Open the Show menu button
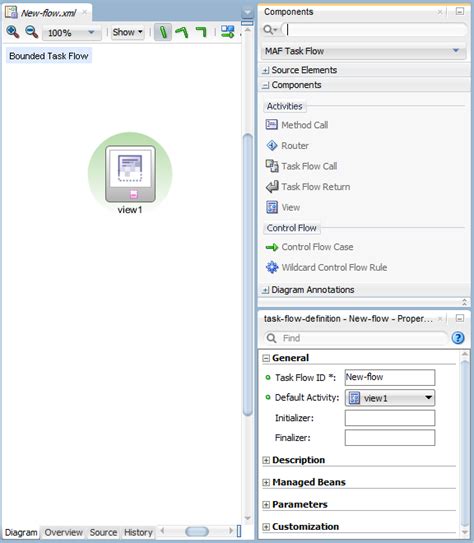474x543 pixels. point(127,32)
